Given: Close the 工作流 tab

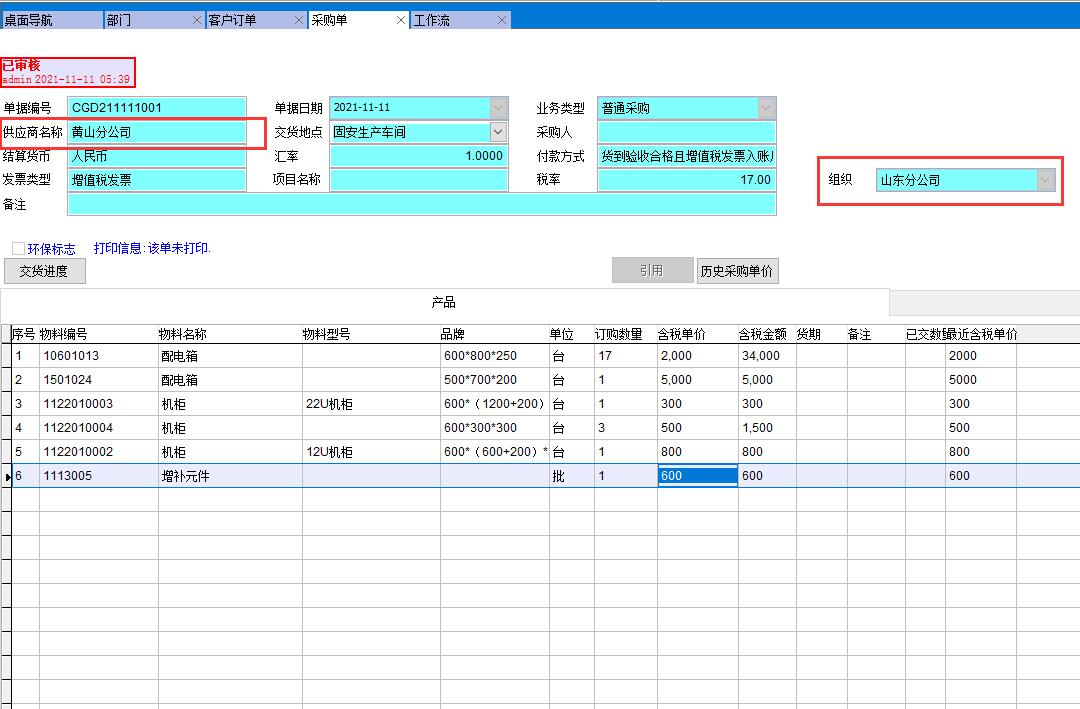Looking at the screenshot, I should pyautogui.click(x=502, y=20).
